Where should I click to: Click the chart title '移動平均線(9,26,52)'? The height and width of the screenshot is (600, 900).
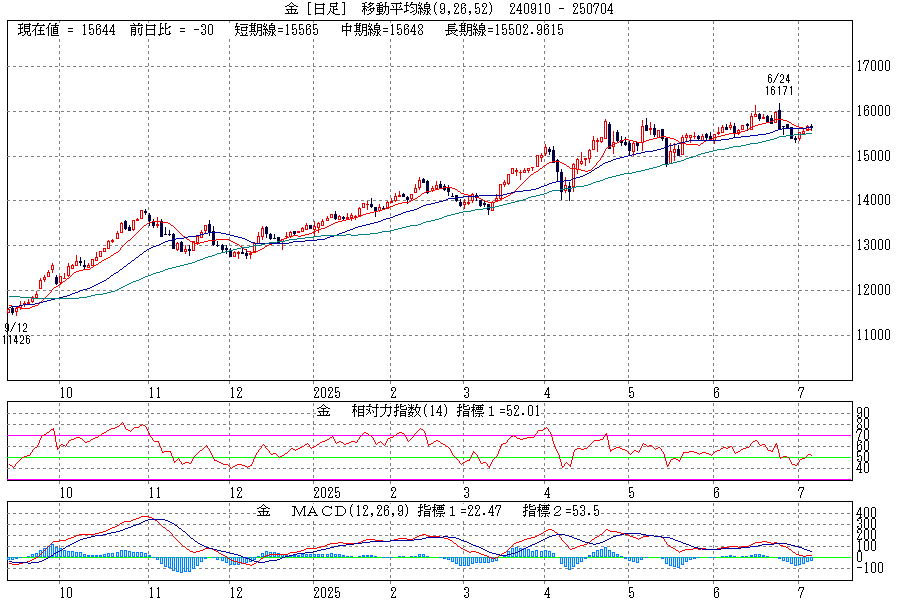coord(427,9)
